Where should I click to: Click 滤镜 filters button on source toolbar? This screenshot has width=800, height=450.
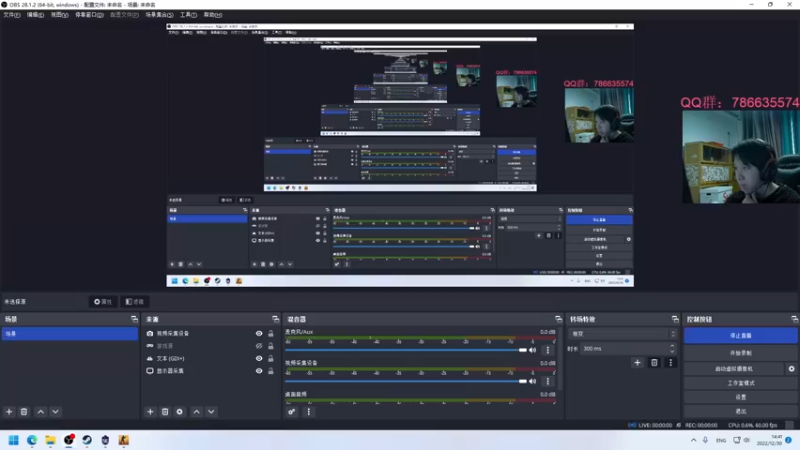pos(135,302)
